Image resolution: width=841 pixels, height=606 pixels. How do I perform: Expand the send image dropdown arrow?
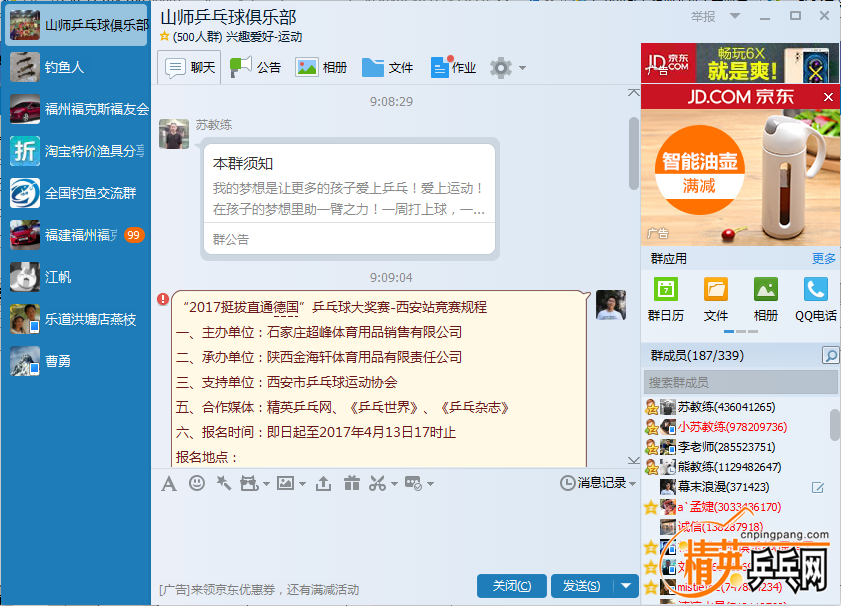click(x=302, y=484)
